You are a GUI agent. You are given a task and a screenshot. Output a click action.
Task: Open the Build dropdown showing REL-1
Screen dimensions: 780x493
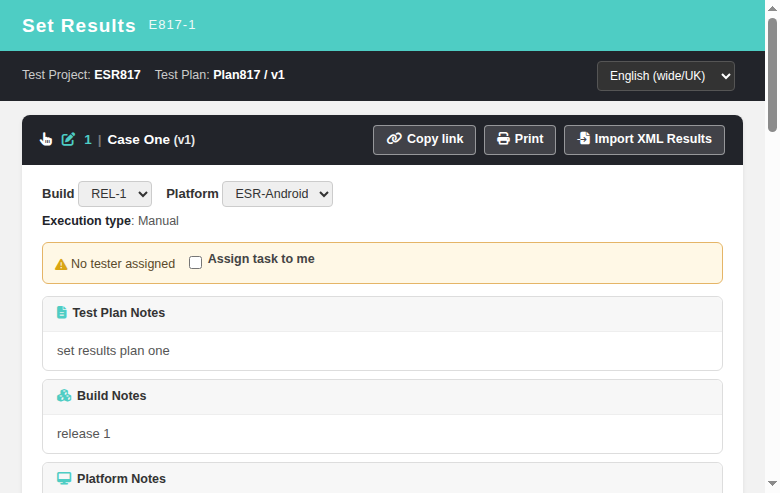pos(115,194)
